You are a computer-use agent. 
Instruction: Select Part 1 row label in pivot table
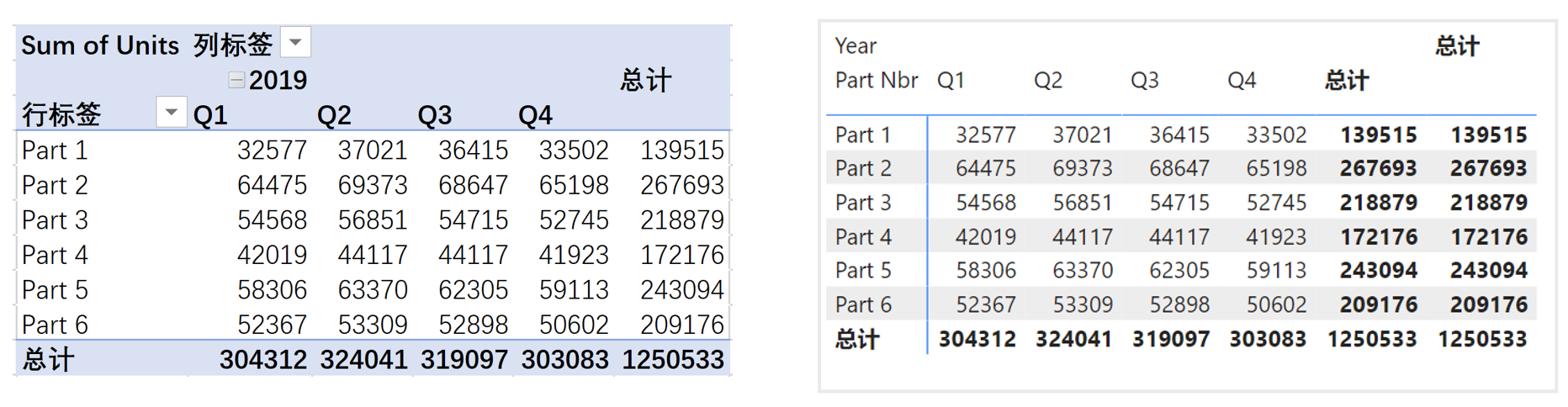click(x=55, y=150)
